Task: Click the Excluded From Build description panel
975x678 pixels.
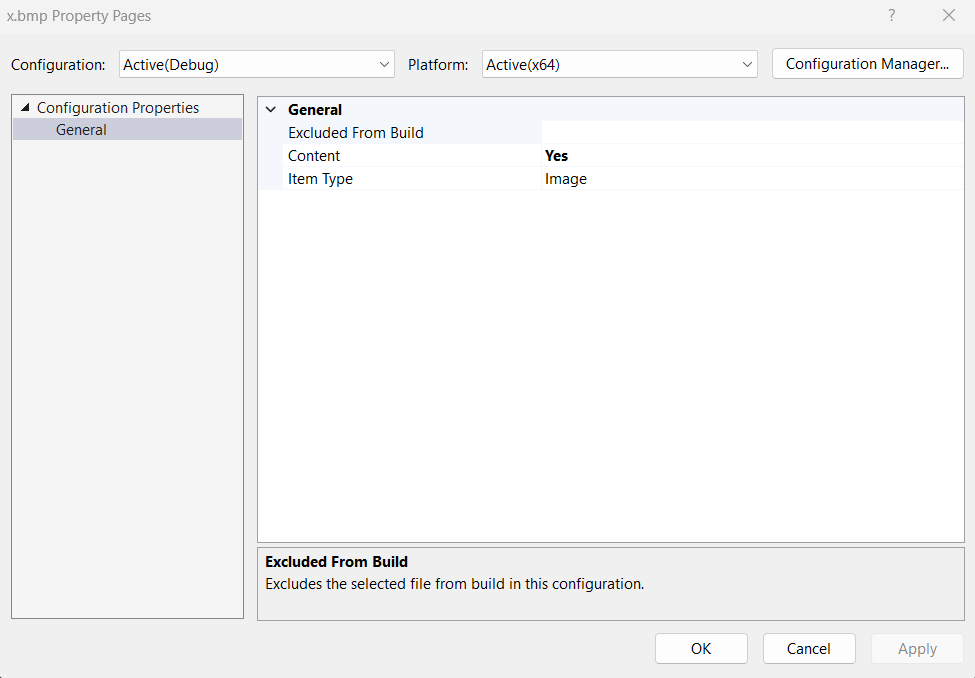Action: [610, 583]
